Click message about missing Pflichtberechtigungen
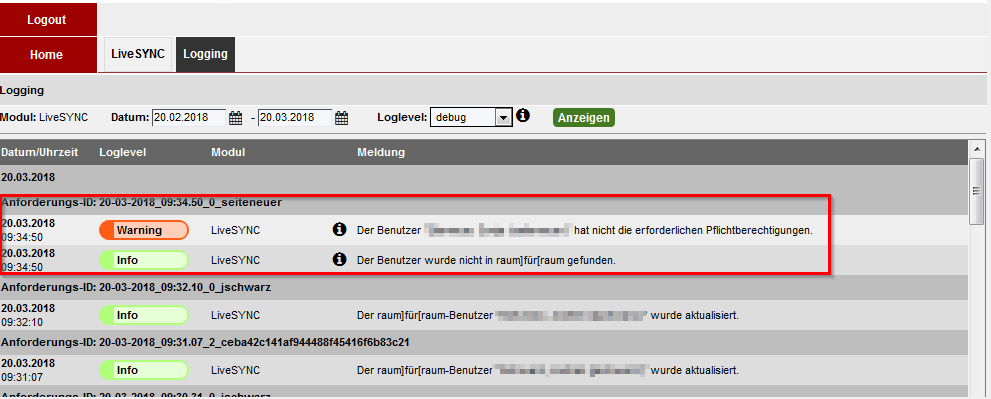The width and height of the screenshot is (991, 399). tap(585, 231)
